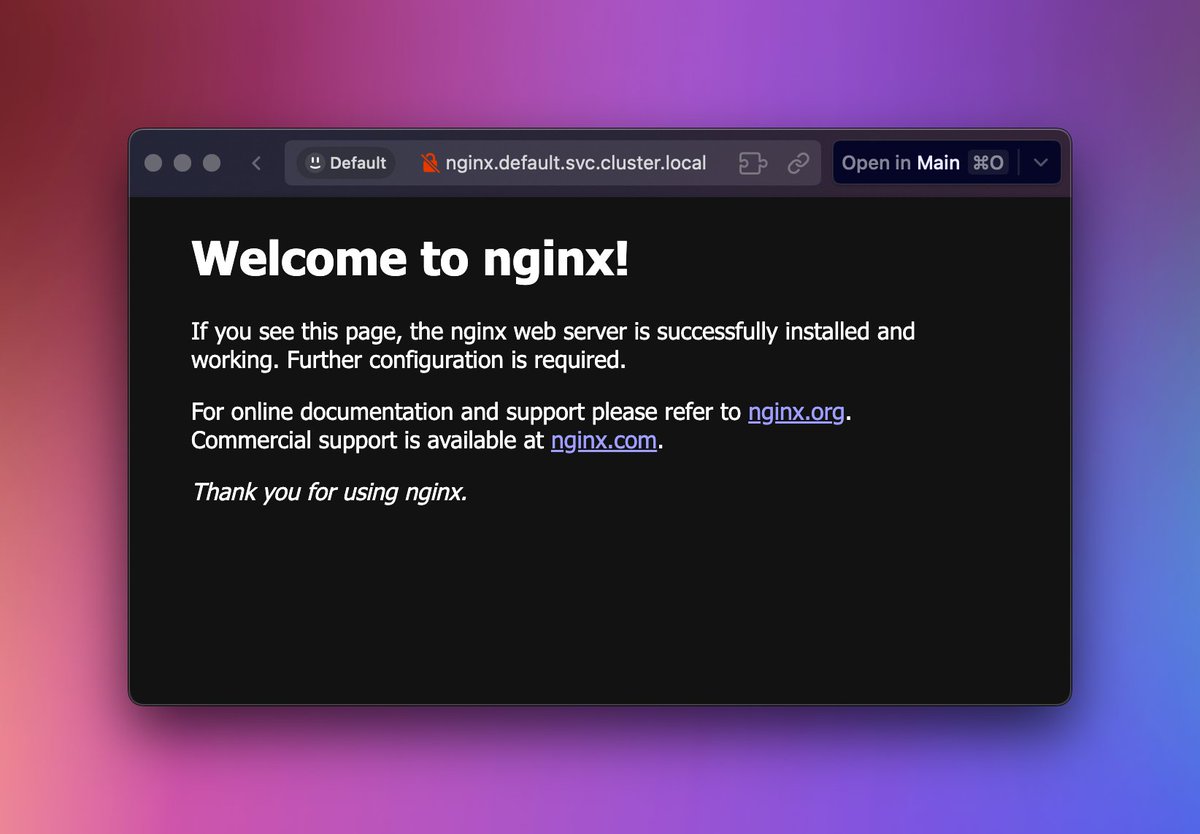Open the extensions puzzle-piece icon
The image size is (1200, 834).
(752, 163)
